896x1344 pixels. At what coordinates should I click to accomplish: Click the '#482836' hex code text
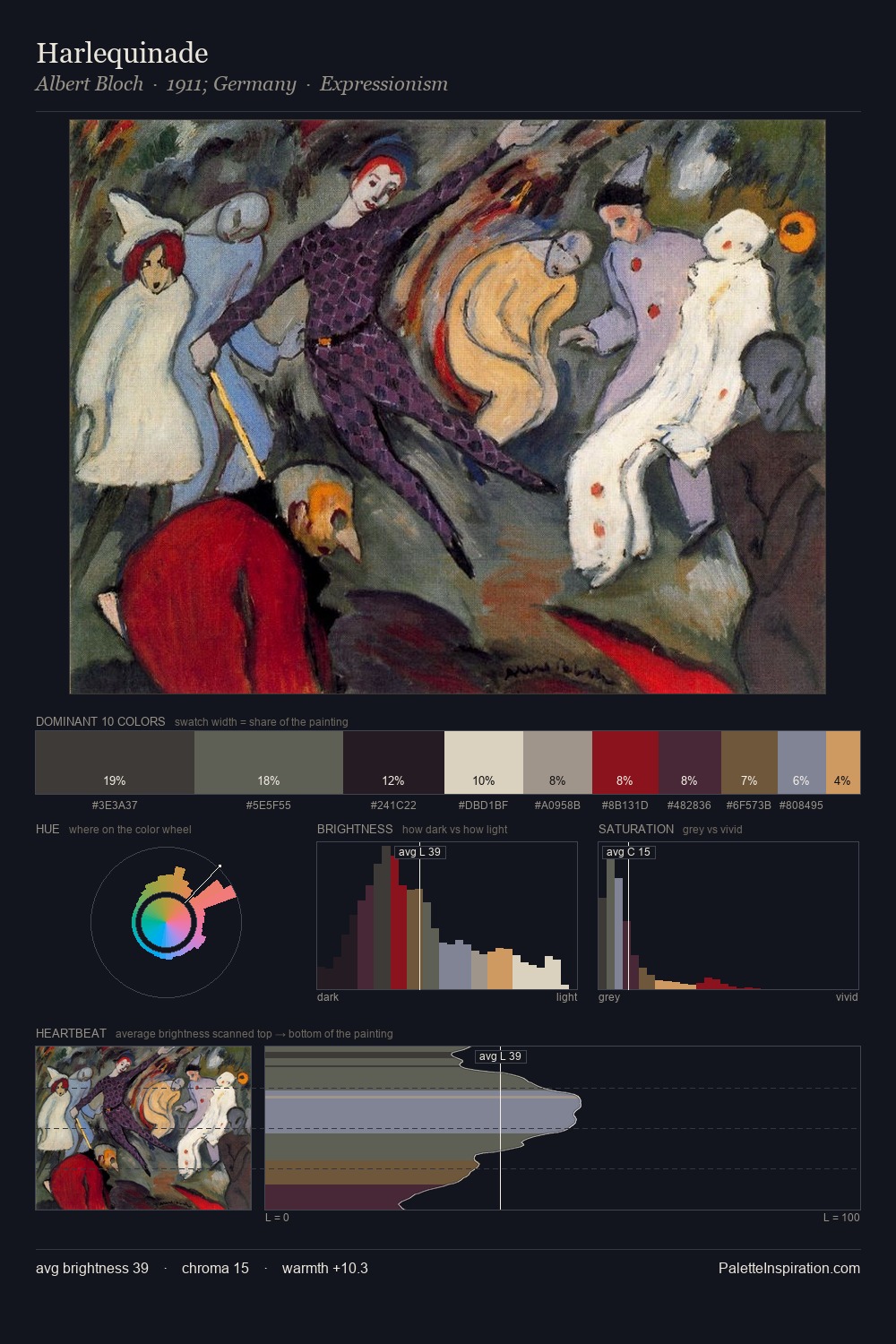tap(690, 805)
